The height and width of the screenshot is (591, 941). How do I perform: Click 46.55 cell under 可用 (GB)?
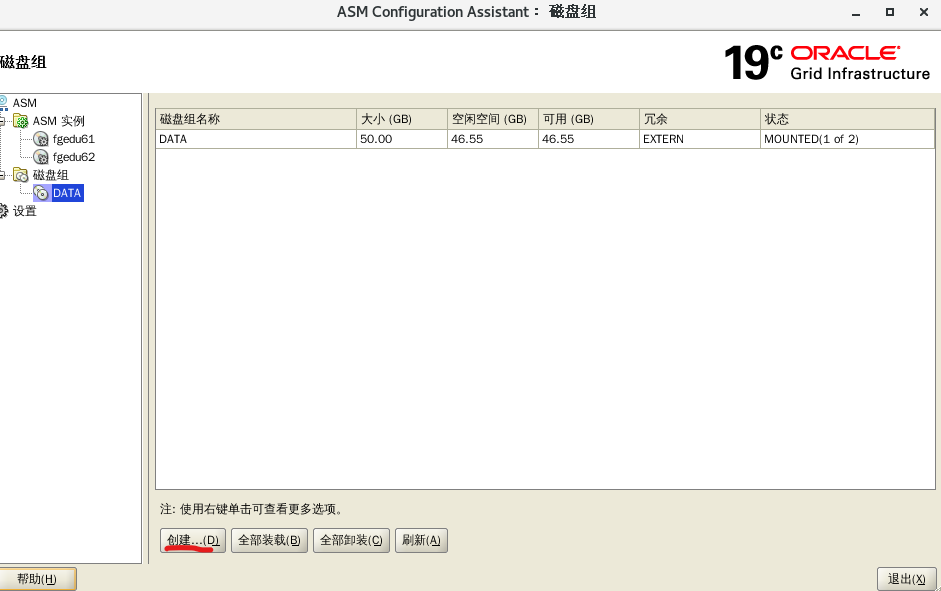589,139
